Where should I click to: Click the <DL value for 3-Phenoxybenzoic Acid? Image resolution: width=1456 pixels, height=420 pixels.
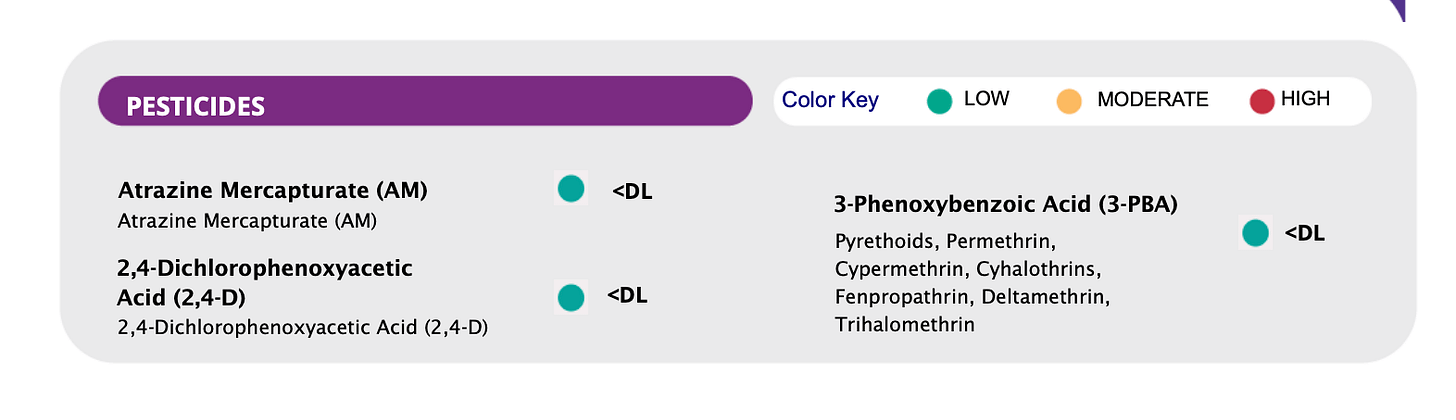click(1305, 234)
